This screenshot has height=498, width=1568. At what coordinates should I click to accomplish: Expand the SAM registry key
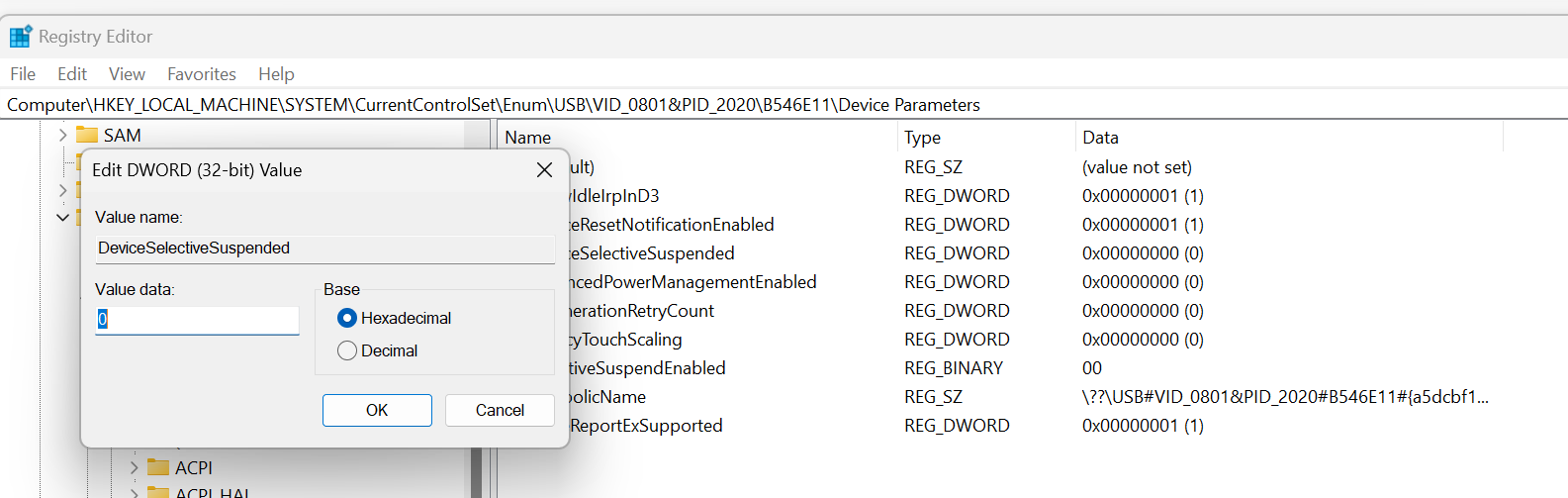point(63,136)
